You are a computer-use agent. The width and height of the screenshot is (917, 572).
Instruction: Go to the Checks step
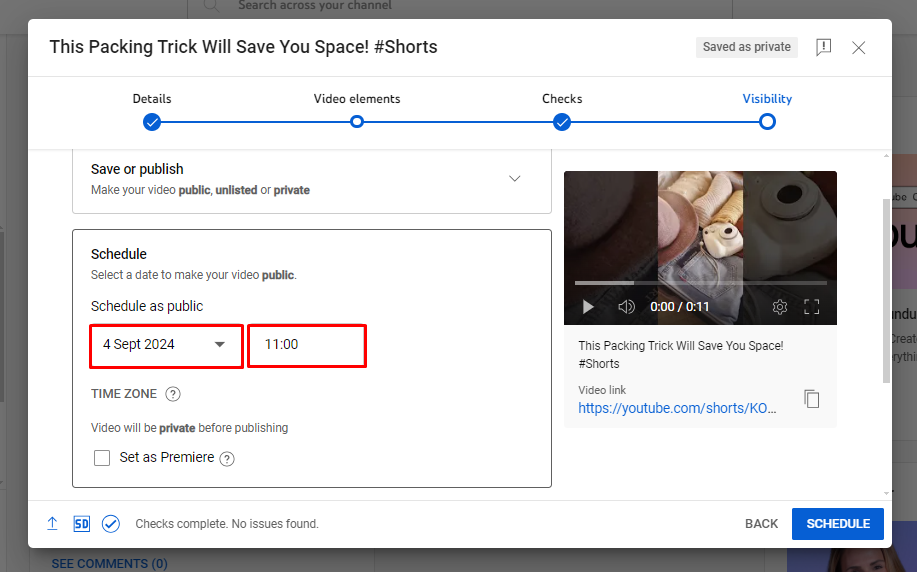tap(562, 122)
